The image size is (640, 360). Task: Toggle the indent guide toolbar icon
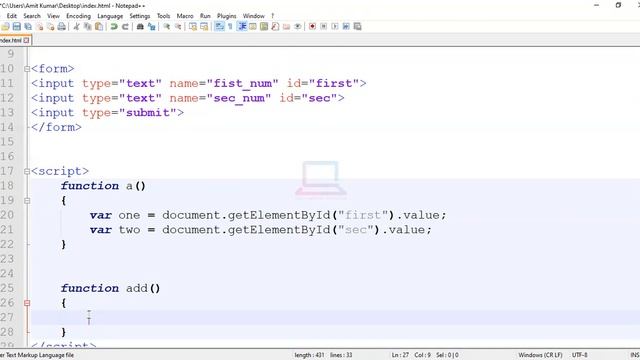point(242,27)
